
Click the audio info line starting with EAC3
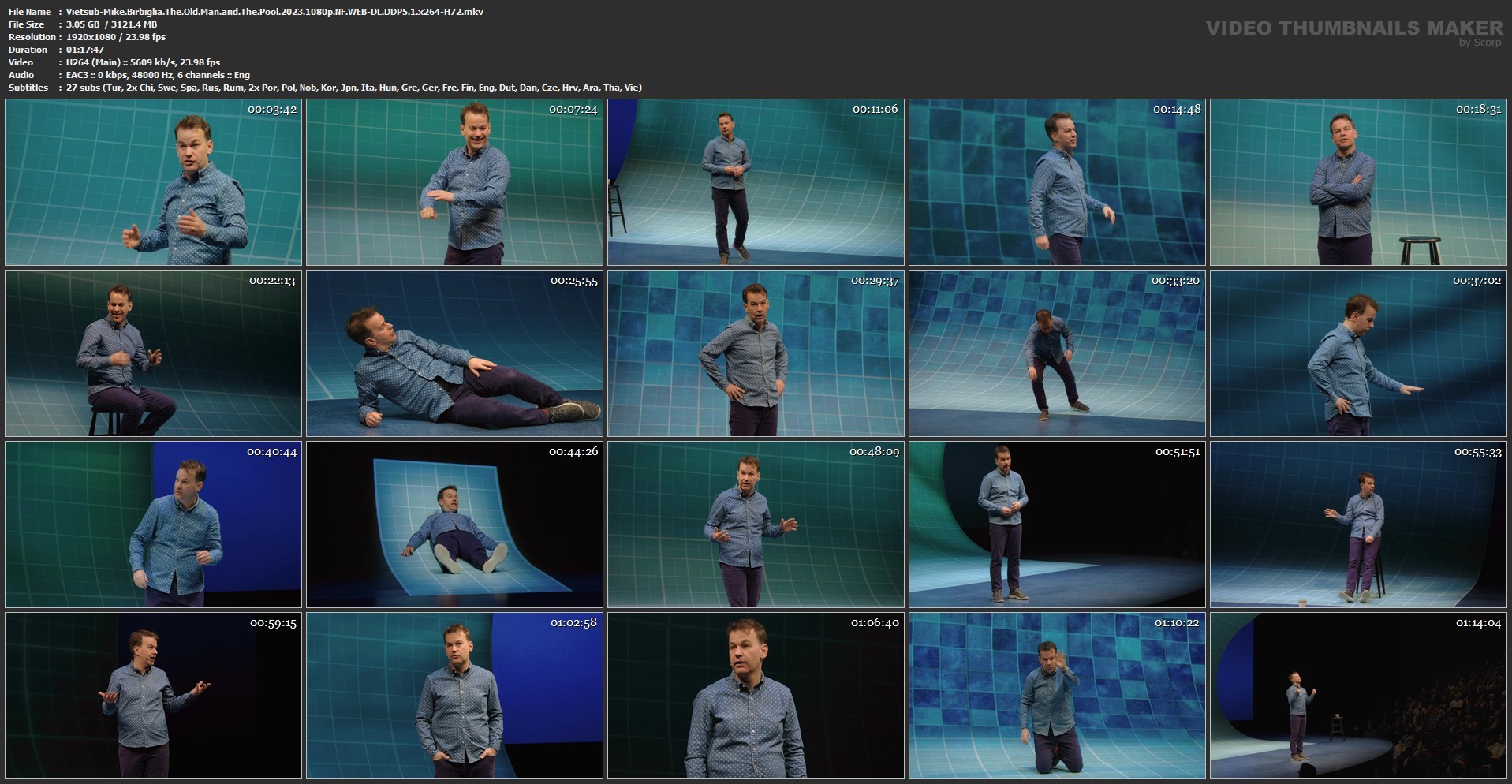pyautogui.click(x=158, y=75)
